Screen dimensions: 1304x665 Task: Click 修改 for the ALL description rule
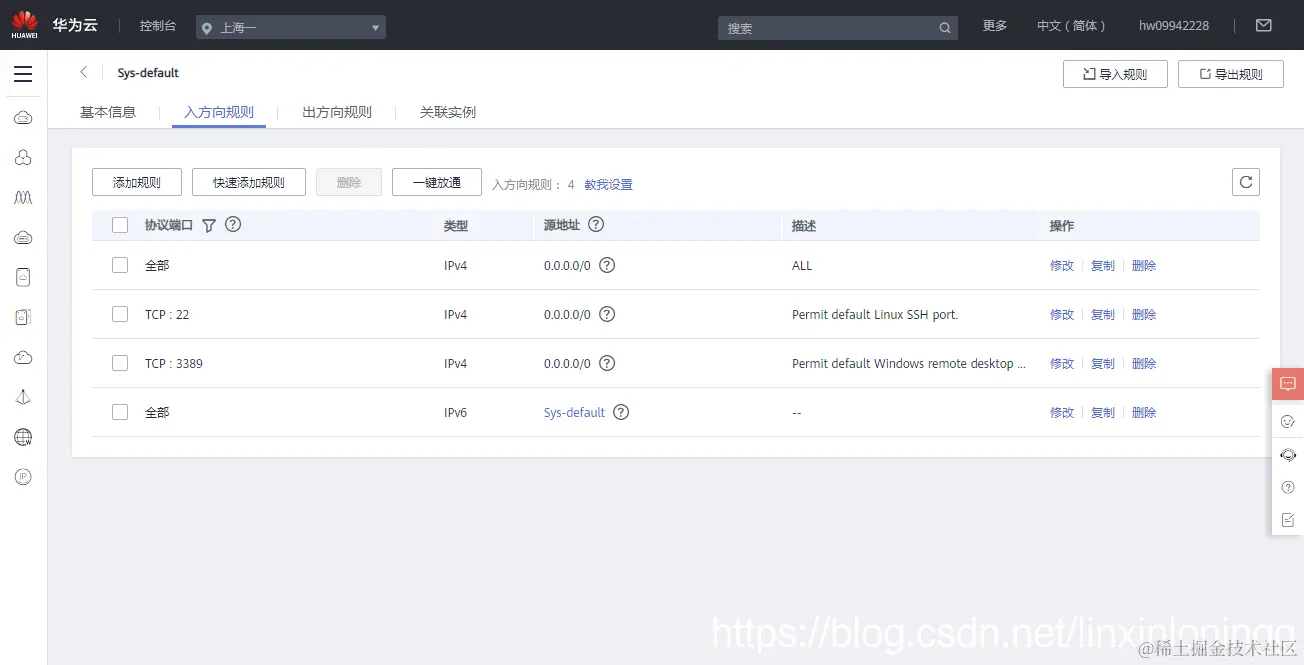(x=1062, y=265)
